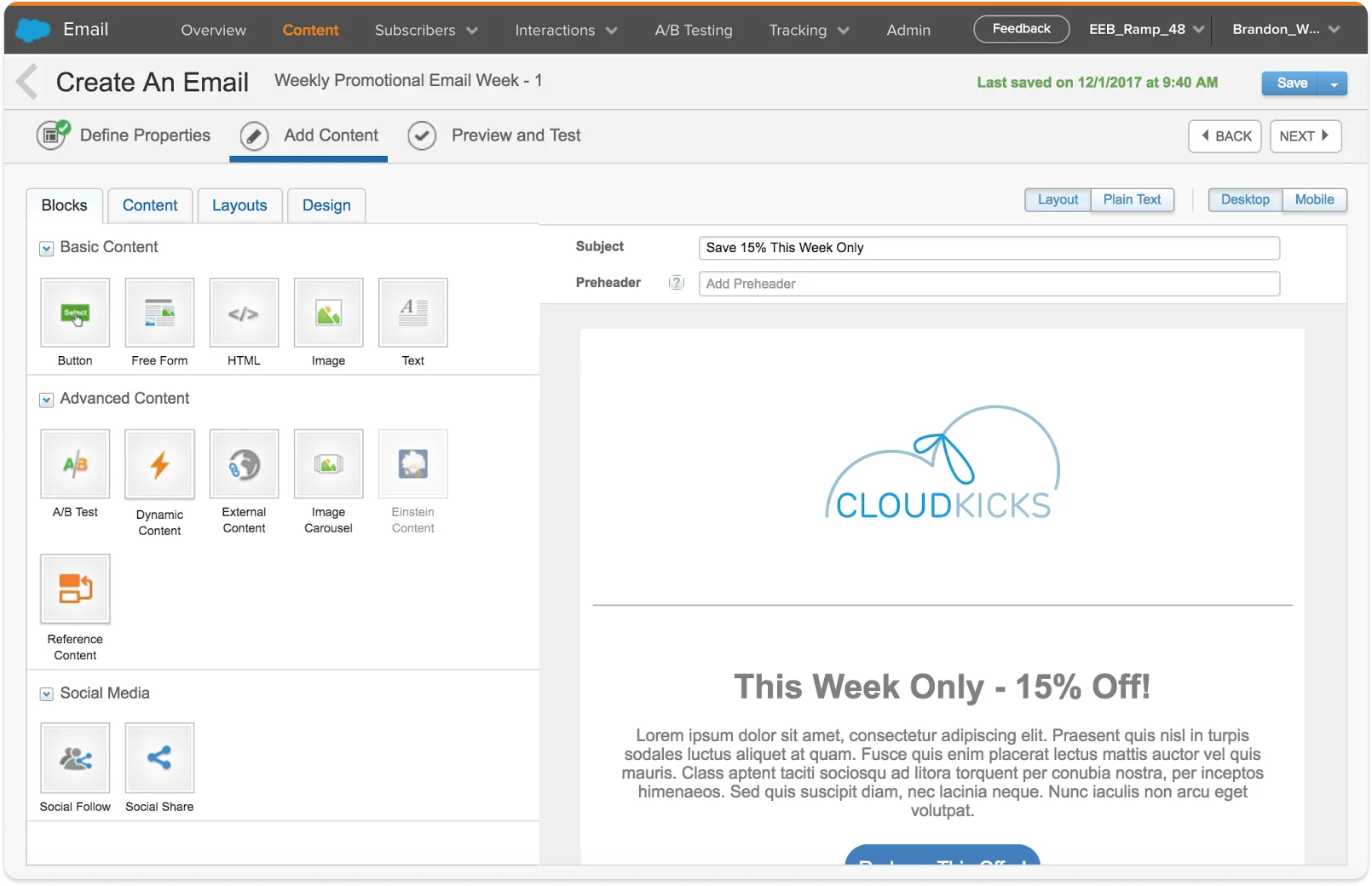Click the NEXT button

1306,136
